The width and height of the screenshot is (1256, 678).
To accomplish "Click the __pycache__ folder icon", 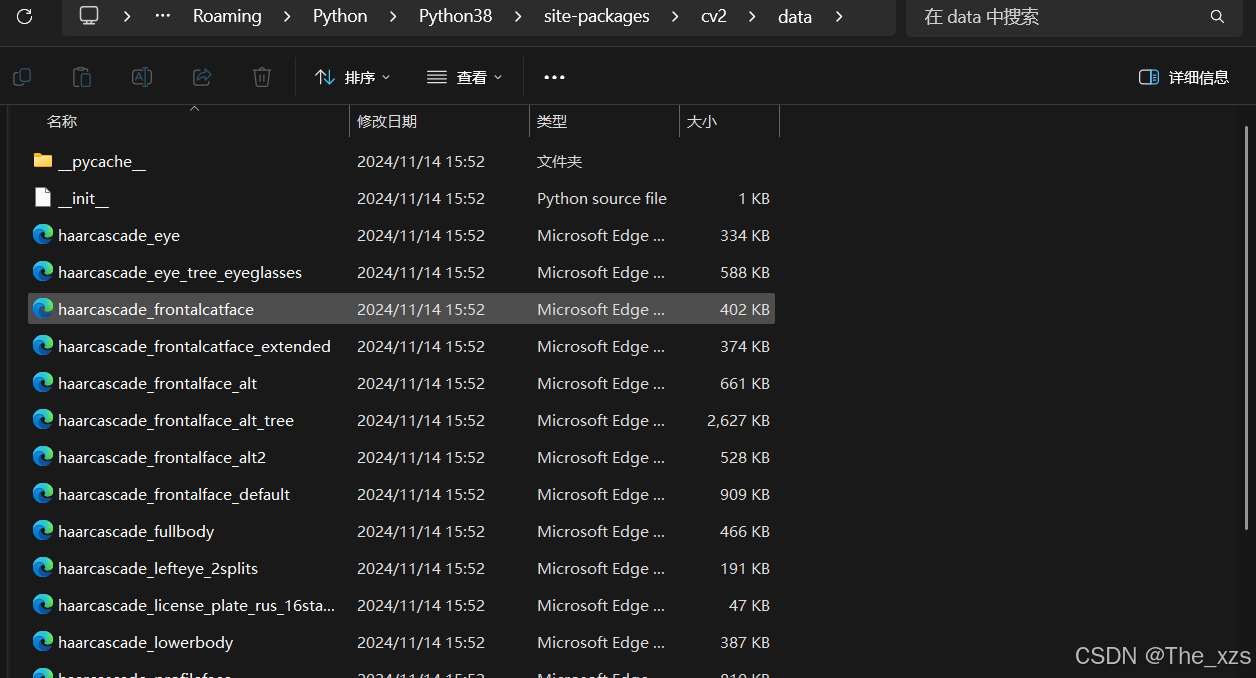I will (43, 161).
